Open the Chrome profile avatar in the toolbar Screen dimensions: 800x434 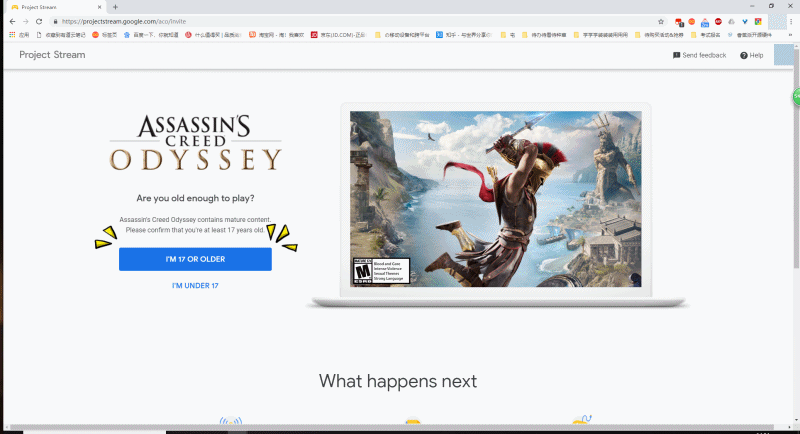[777, 21]
